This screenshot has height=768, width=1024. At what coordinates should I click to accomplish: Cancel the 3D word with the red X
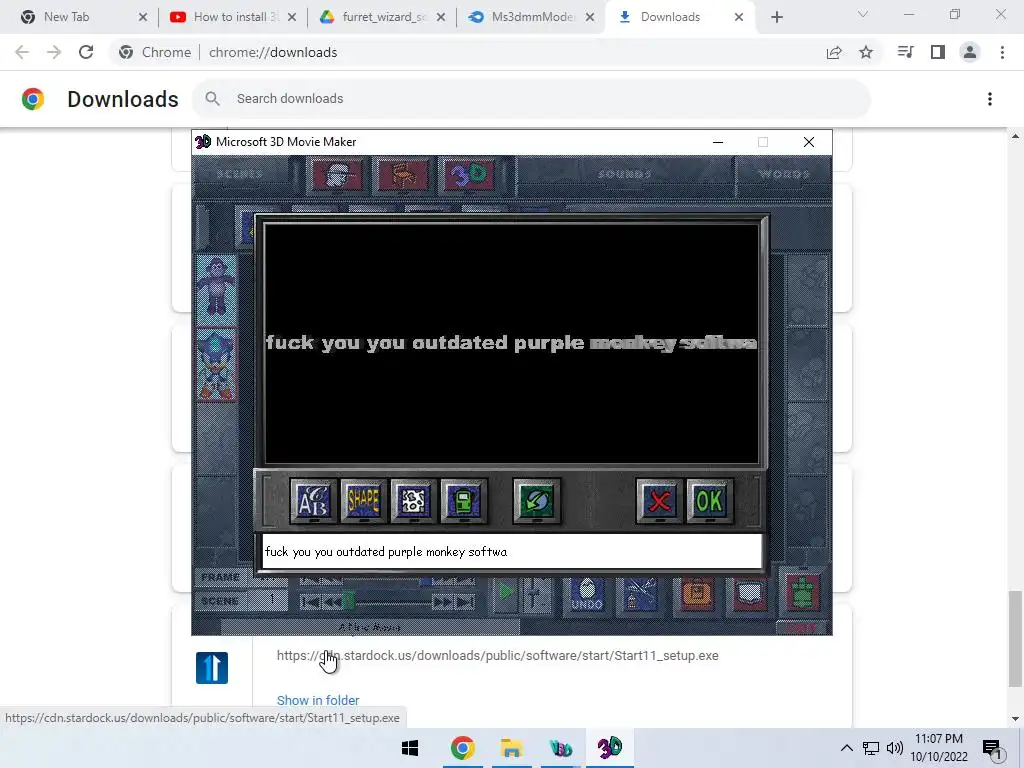click(x=660, y=501)
